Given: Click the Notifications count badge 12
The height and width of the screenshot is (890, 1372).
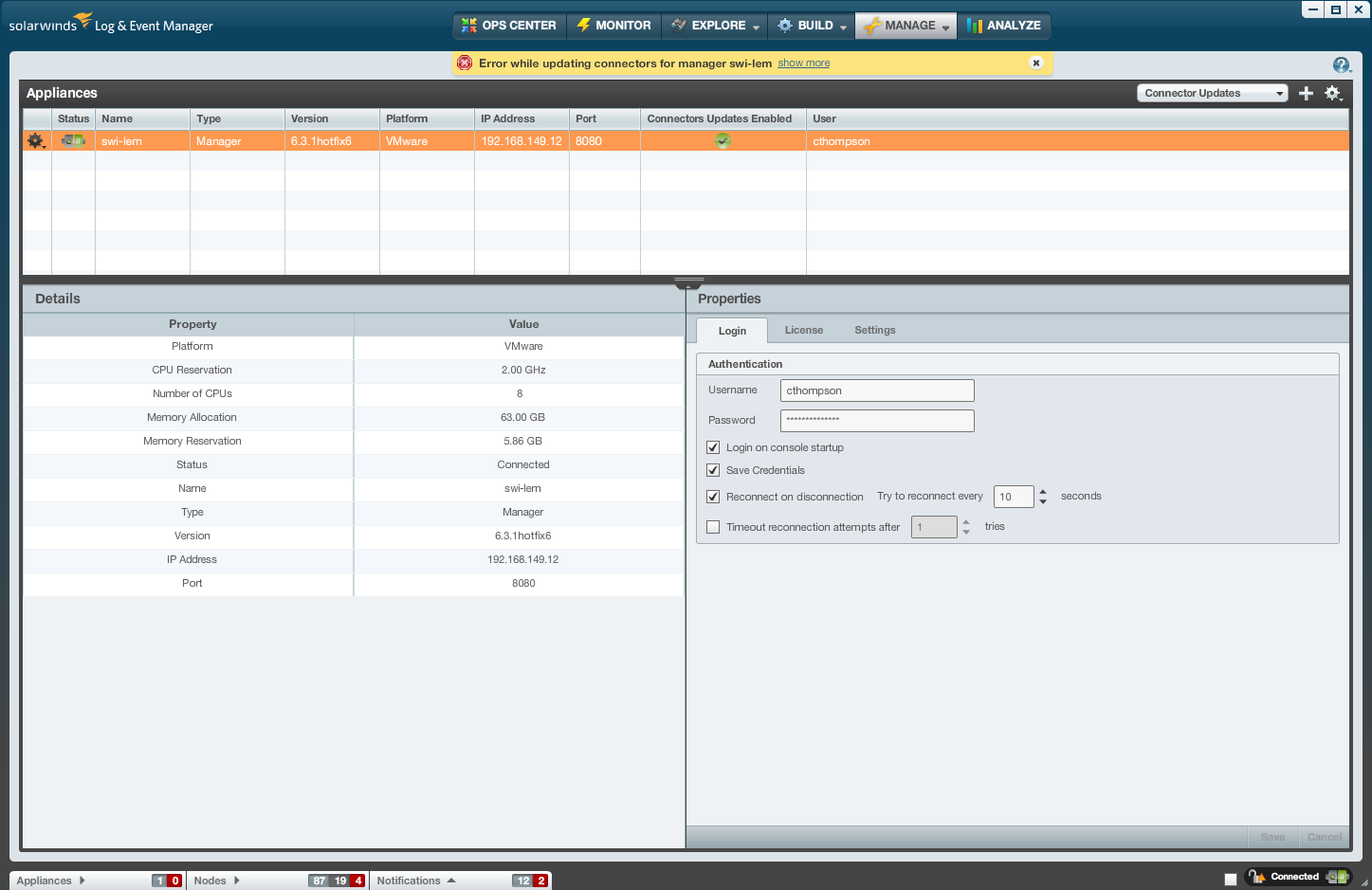Looking at the screenshot, I should 523,881.
